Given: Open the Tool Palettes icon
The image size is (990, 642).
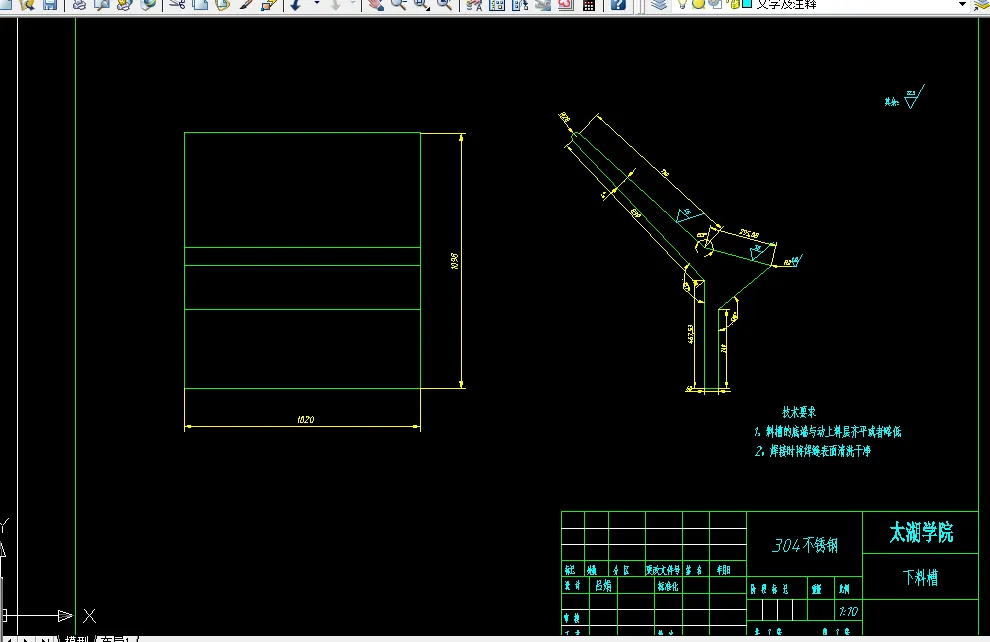Looking at the screenshot, I should pyautogui.click(x=520, y=4).
